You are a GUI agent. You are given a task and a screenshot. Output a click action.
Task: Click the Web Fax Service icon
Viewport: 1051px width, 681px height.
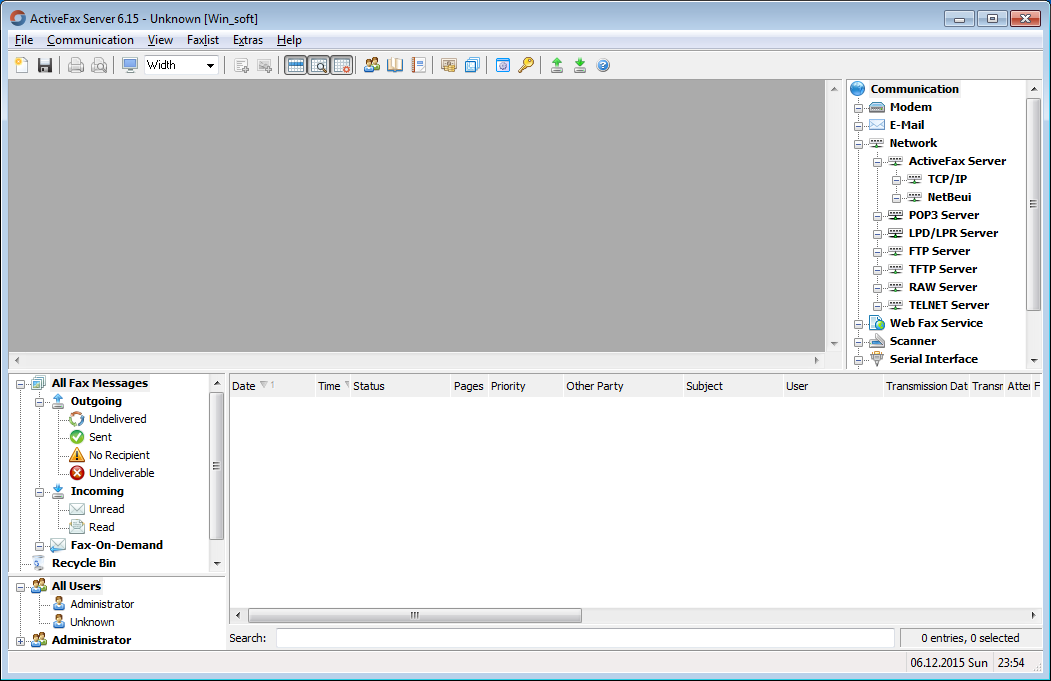point(877,323)
